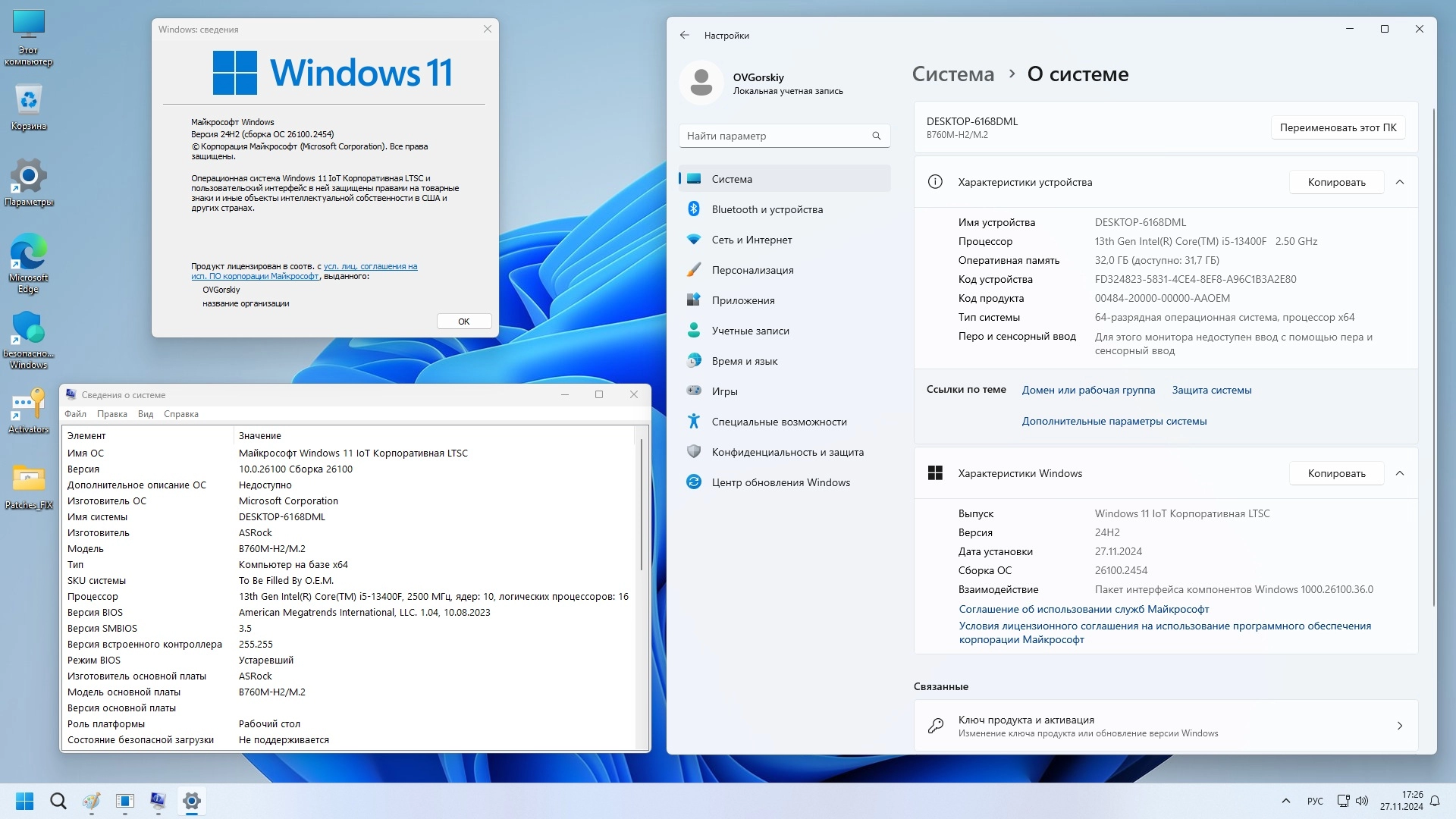
Task: Show hidden system tray icons chevron
Action: 1285,801
